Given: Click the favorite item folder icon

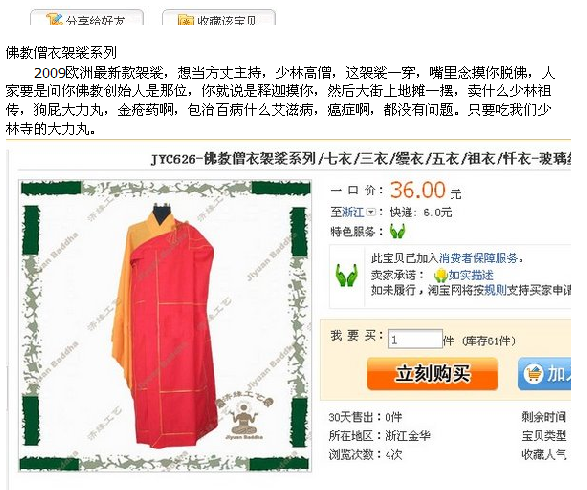Looking at the screenshot, I should point(186,19).
